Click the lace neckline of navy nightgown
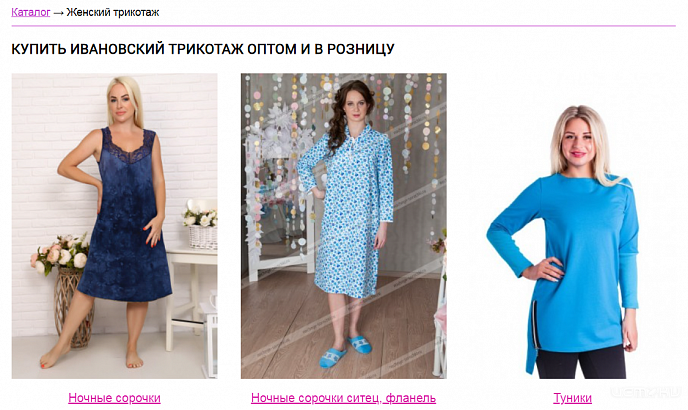The height and width of the screenshot is (410, 688). [x=129, y=146]
